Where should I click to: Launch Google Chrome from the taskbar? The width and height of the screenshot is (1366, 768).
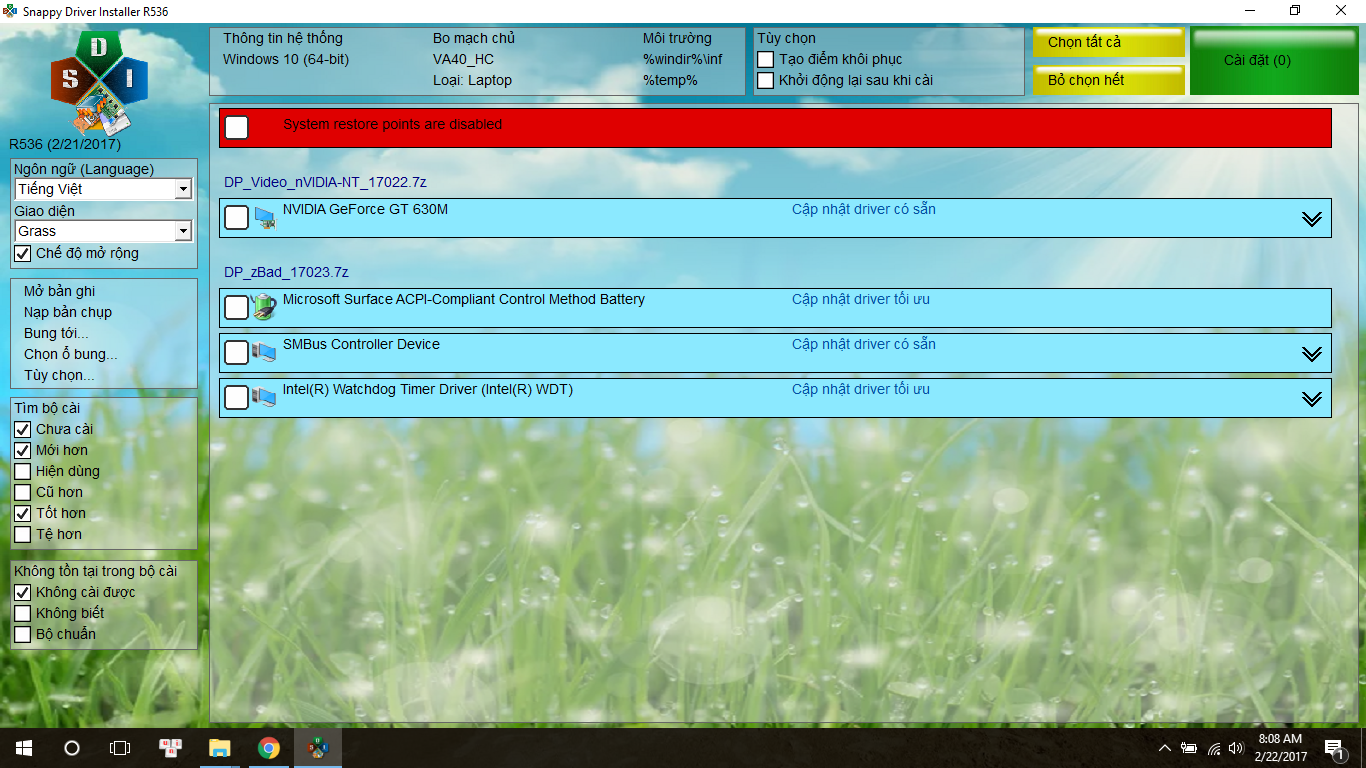click(268, 748)
